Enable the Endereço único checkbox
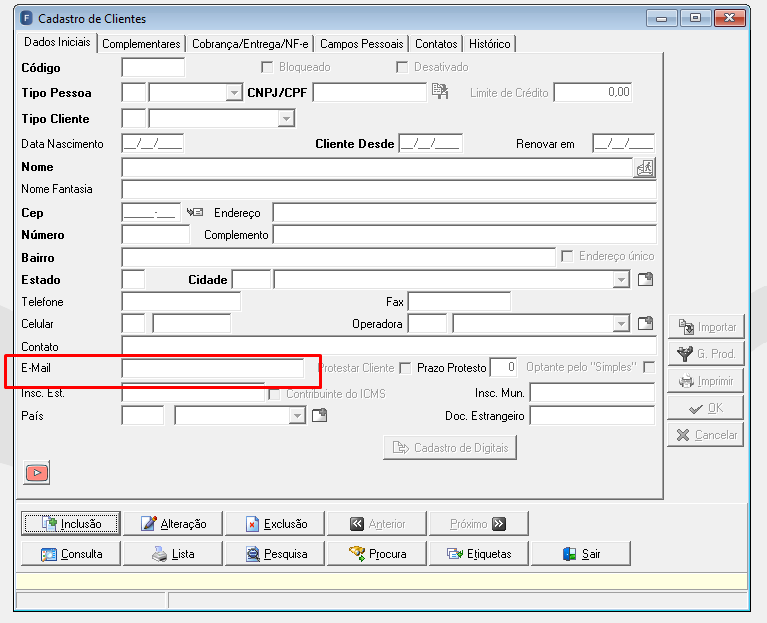The image size is (767, 623). tap(567, 256)
